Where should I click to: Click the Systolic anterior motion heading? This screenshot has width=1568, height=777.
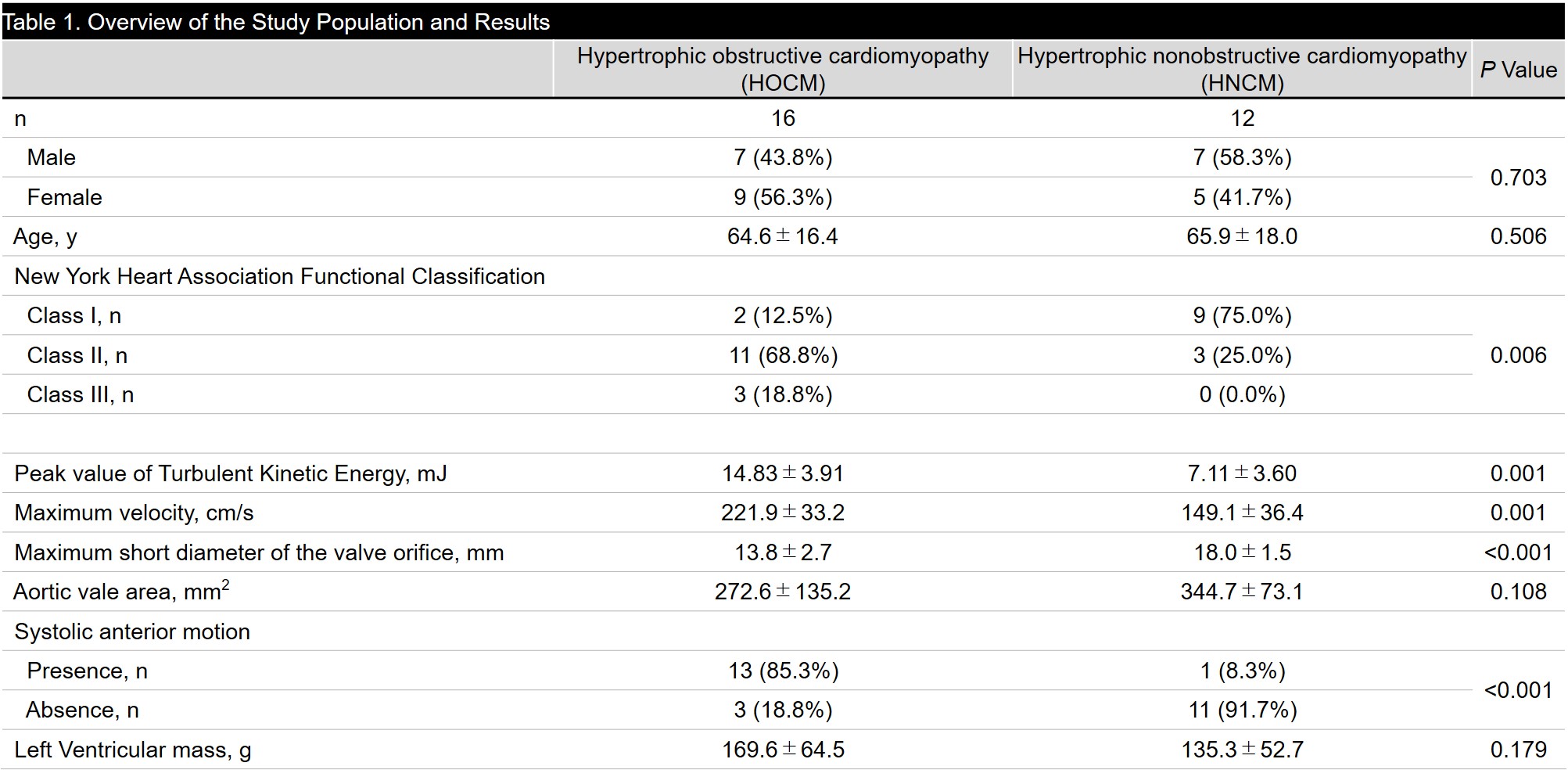coord(132,631)
